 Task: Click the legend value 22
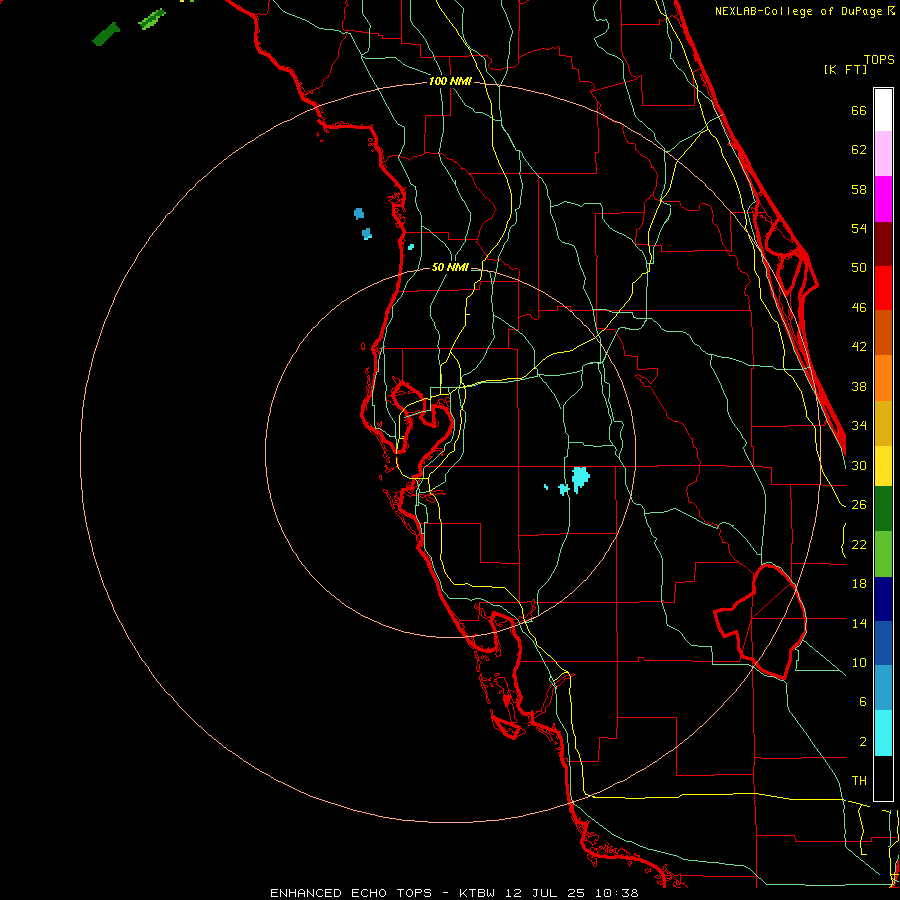click(859, 544)
